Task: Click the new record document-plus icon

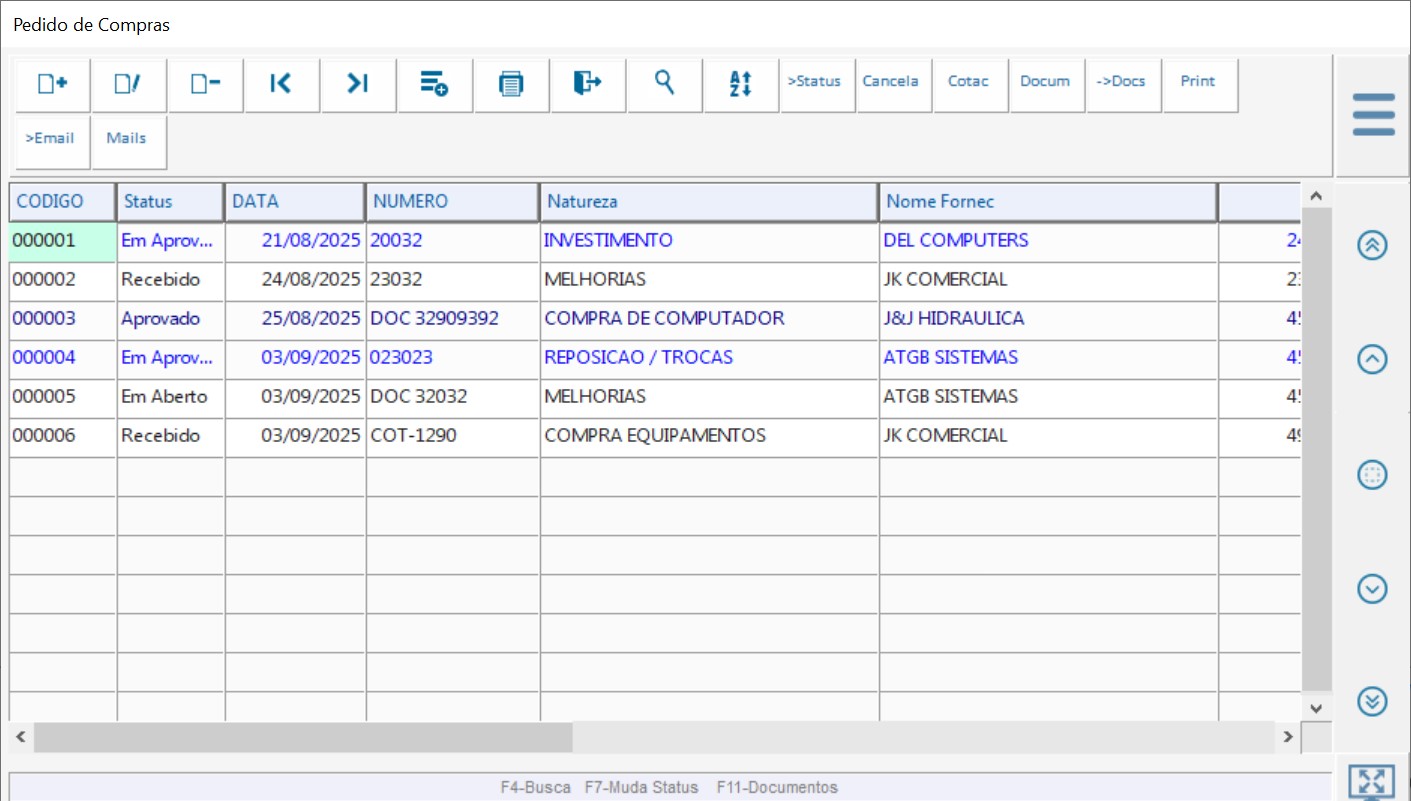Action: (52, 84)
